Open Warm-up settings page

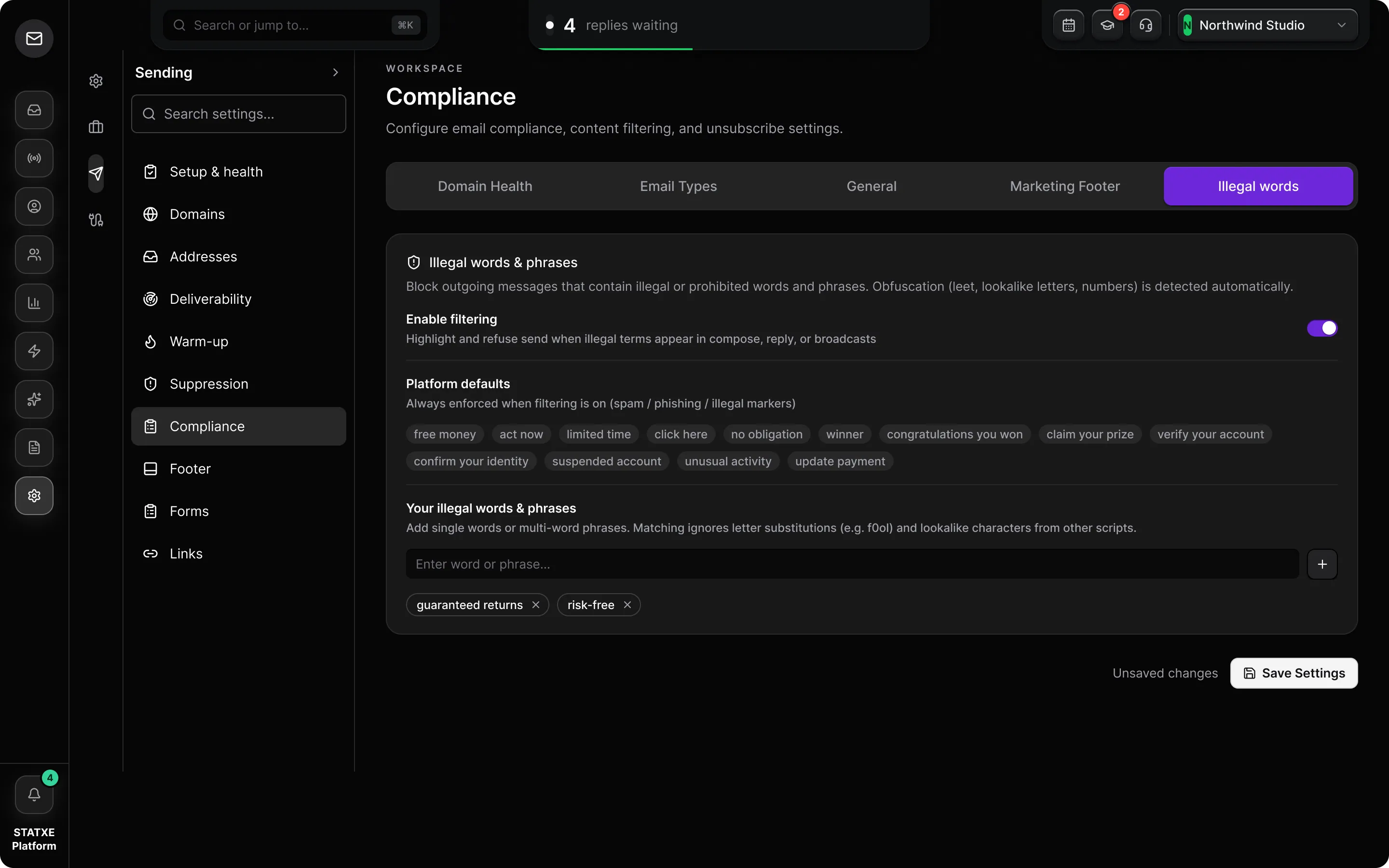point(238,341)
